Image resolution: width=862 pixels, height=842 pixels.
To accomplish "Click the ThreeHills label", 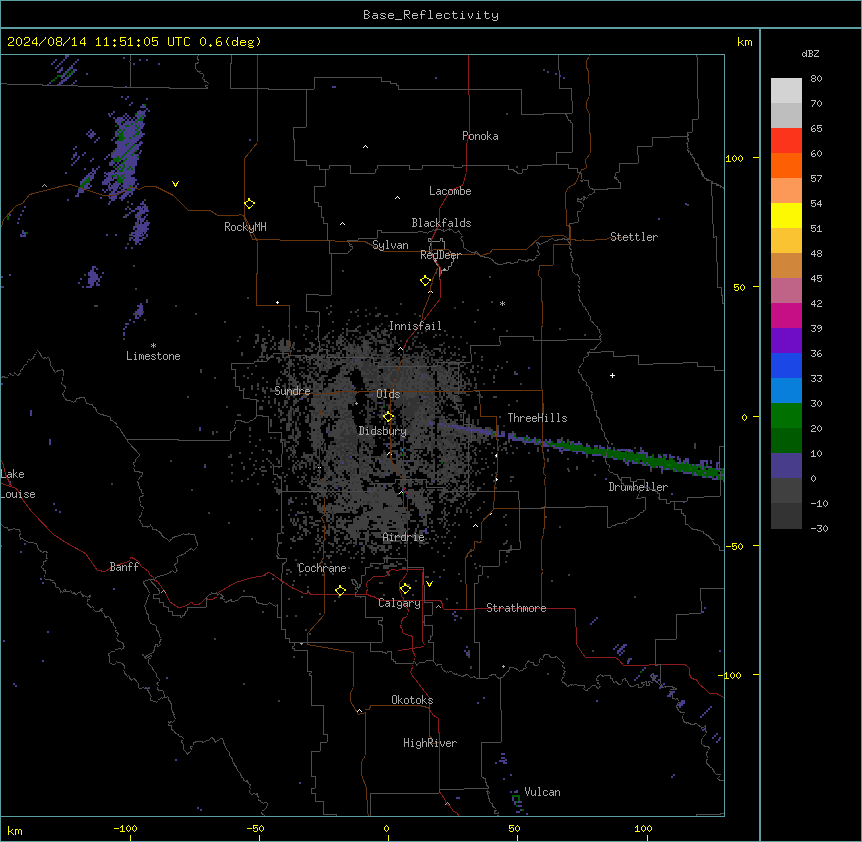I will (537, 418).
